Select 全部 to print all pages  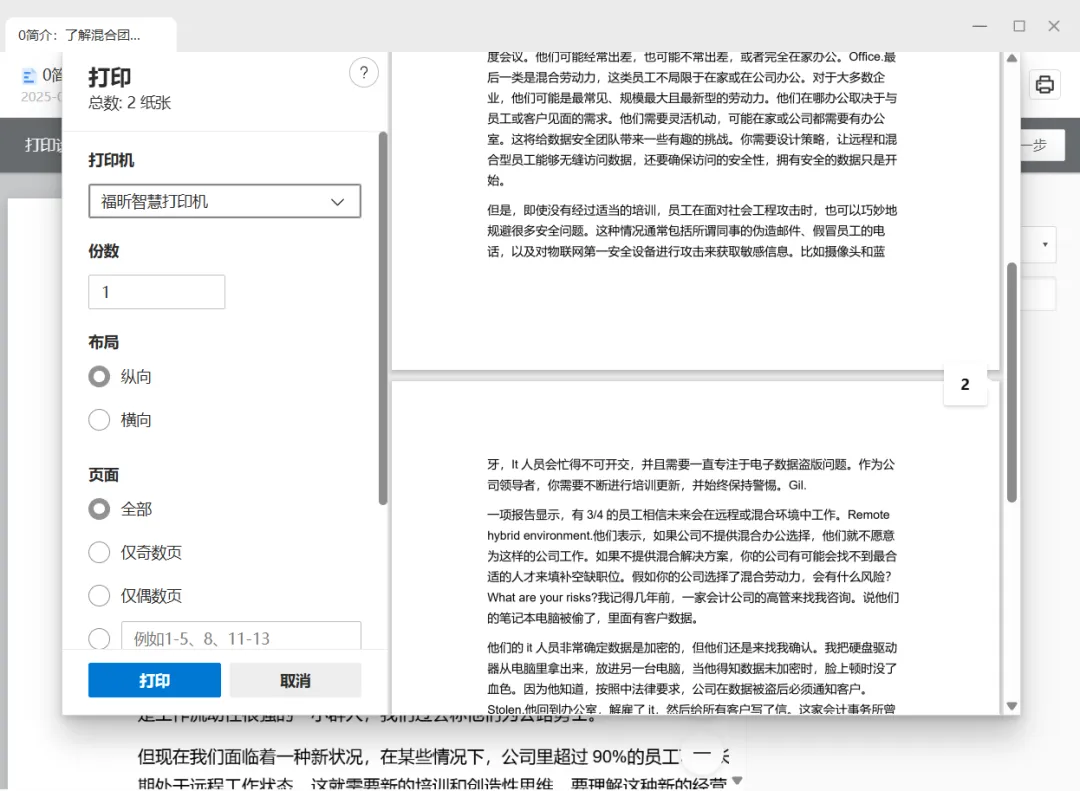point(99,509)
